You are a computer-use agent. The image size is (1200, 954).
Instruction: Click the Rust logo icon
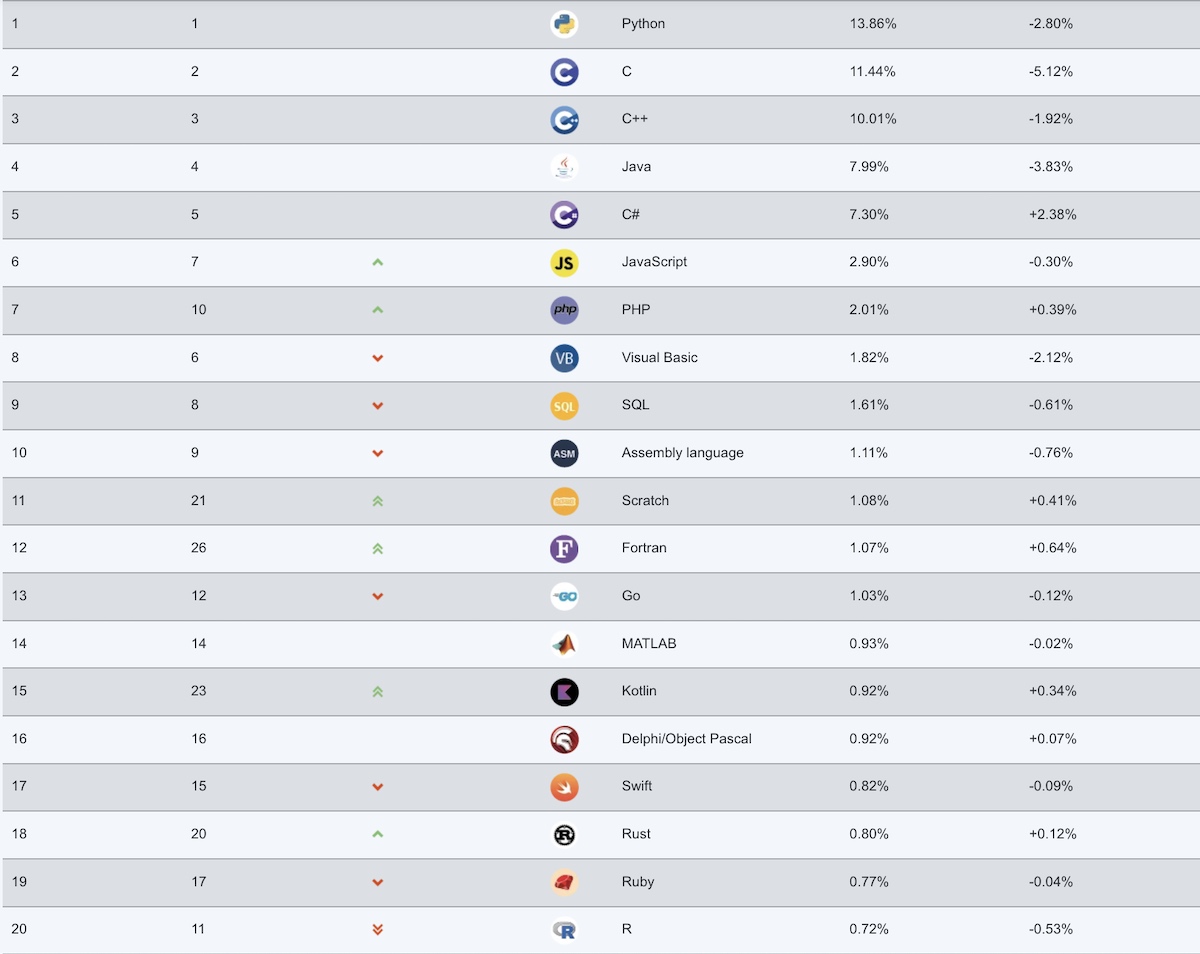[564, 834]
